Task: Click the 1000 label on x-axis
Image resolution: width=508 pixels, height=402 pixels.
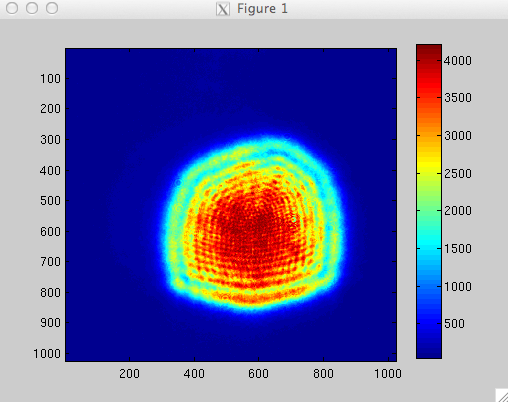Action: (x=388, y=374)
